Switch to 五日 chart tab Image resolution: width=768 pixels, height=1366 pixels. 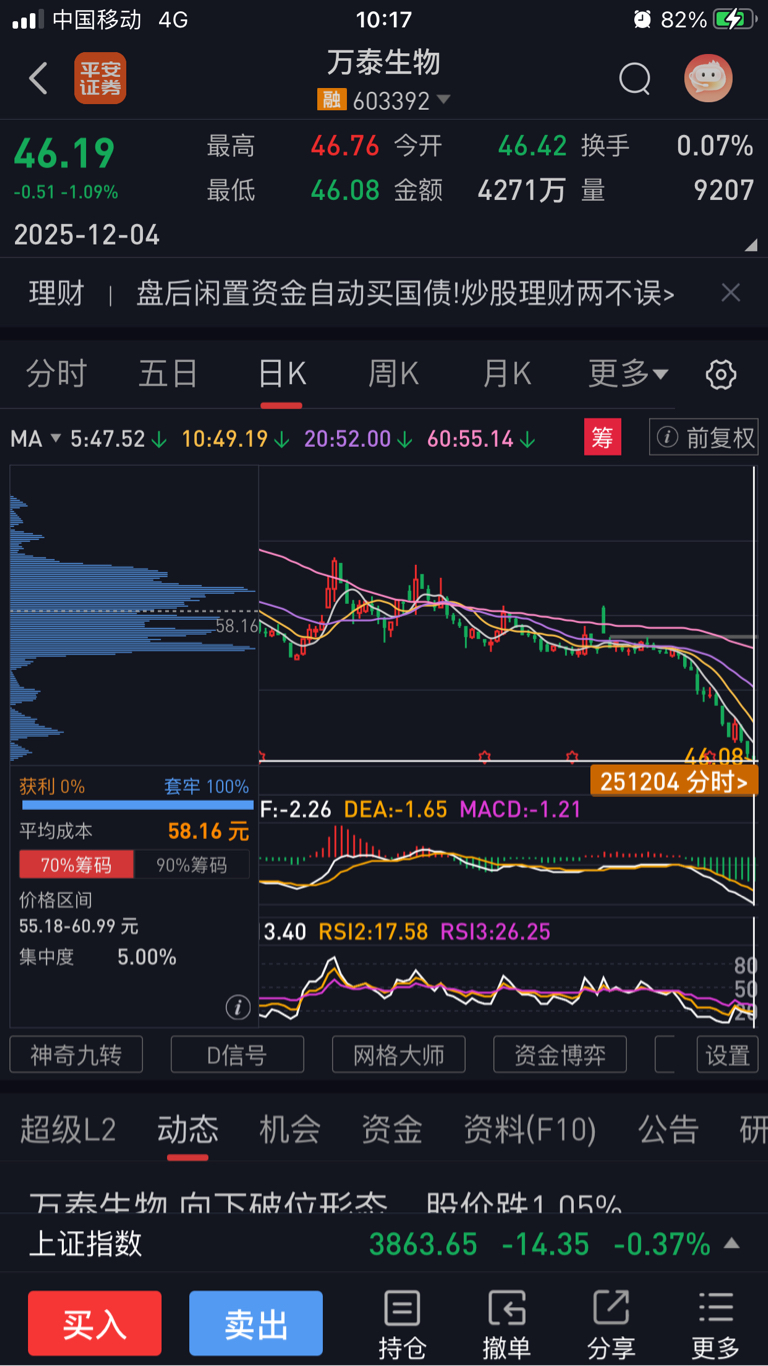pos(168,374)
